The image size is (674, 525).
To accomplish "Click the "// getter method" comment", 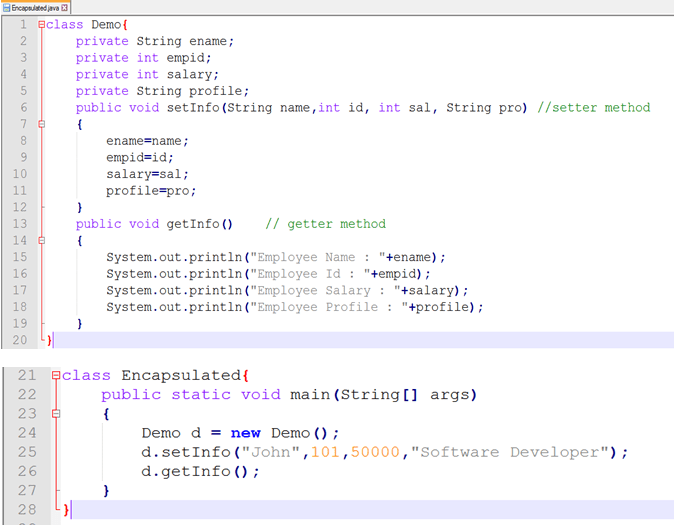I will tap(325, 224).
